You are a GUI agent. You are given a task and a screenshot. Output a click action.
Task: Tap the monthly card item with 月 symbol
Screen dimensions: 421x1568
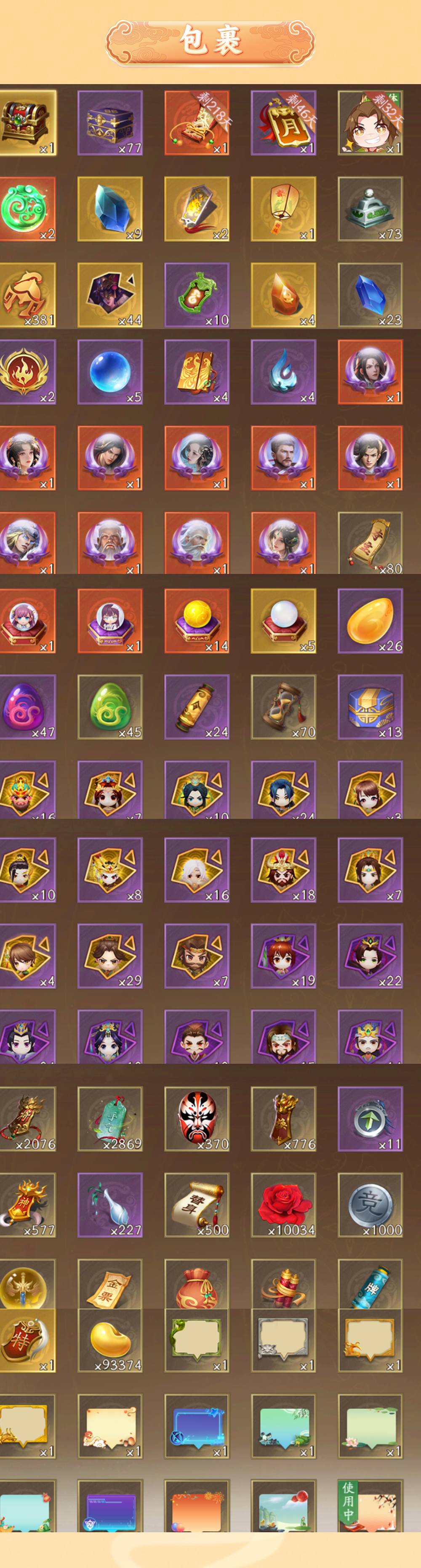click(283, 123)
